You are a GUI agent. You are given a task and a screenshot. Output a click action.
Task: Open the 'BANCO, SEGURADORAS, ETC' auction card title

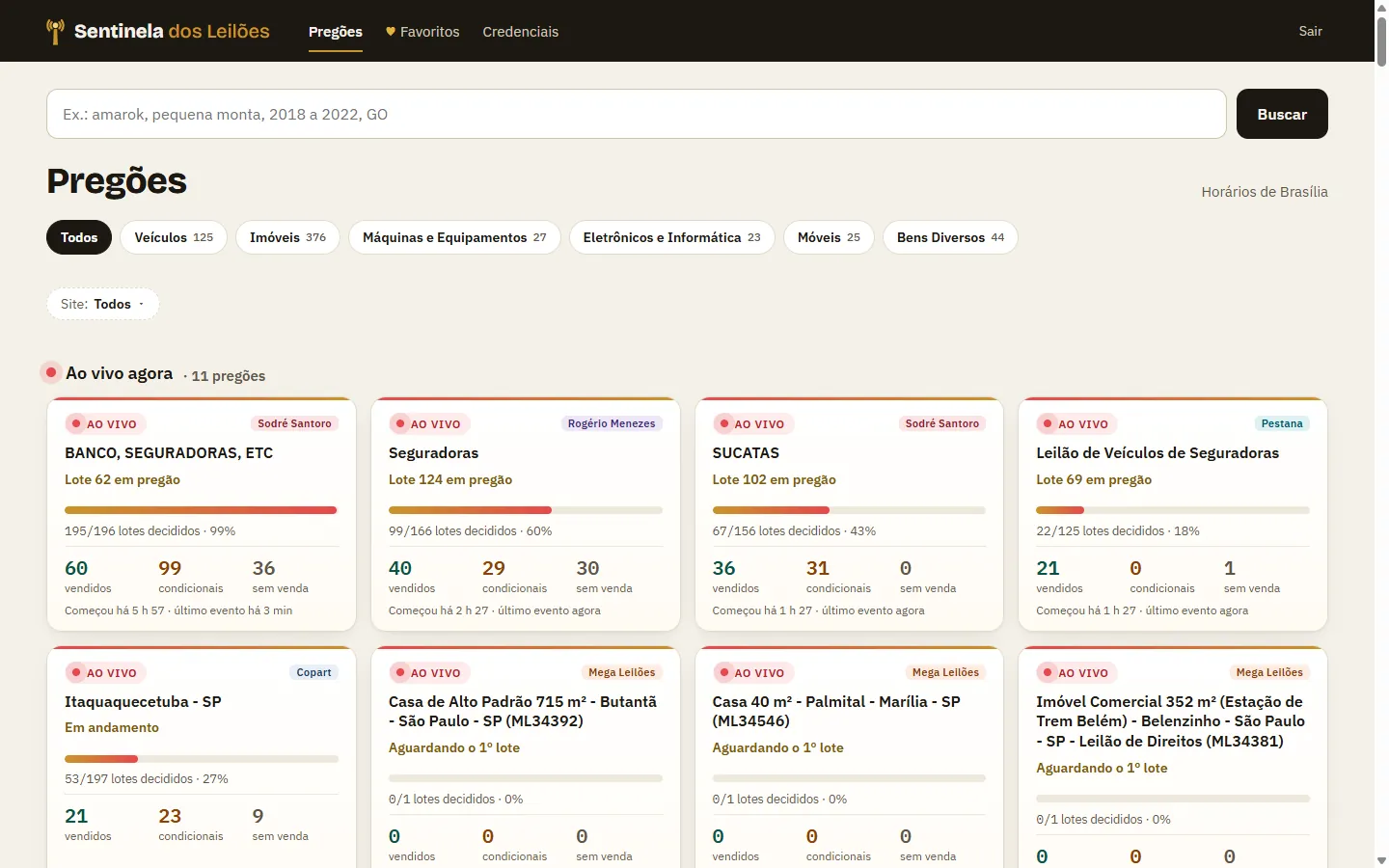pyautogui.click(x=169, y=452)
